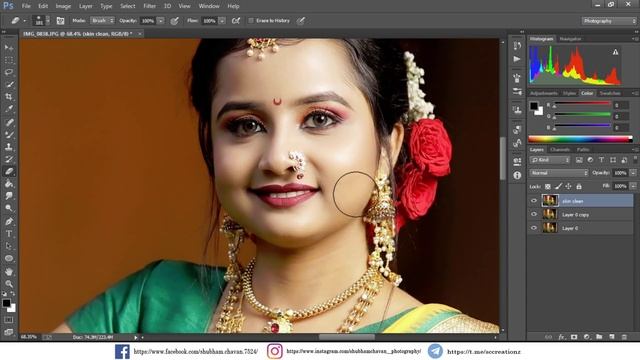
Task: Select the Eraser tool in toolbox
Action: (9, 171)
